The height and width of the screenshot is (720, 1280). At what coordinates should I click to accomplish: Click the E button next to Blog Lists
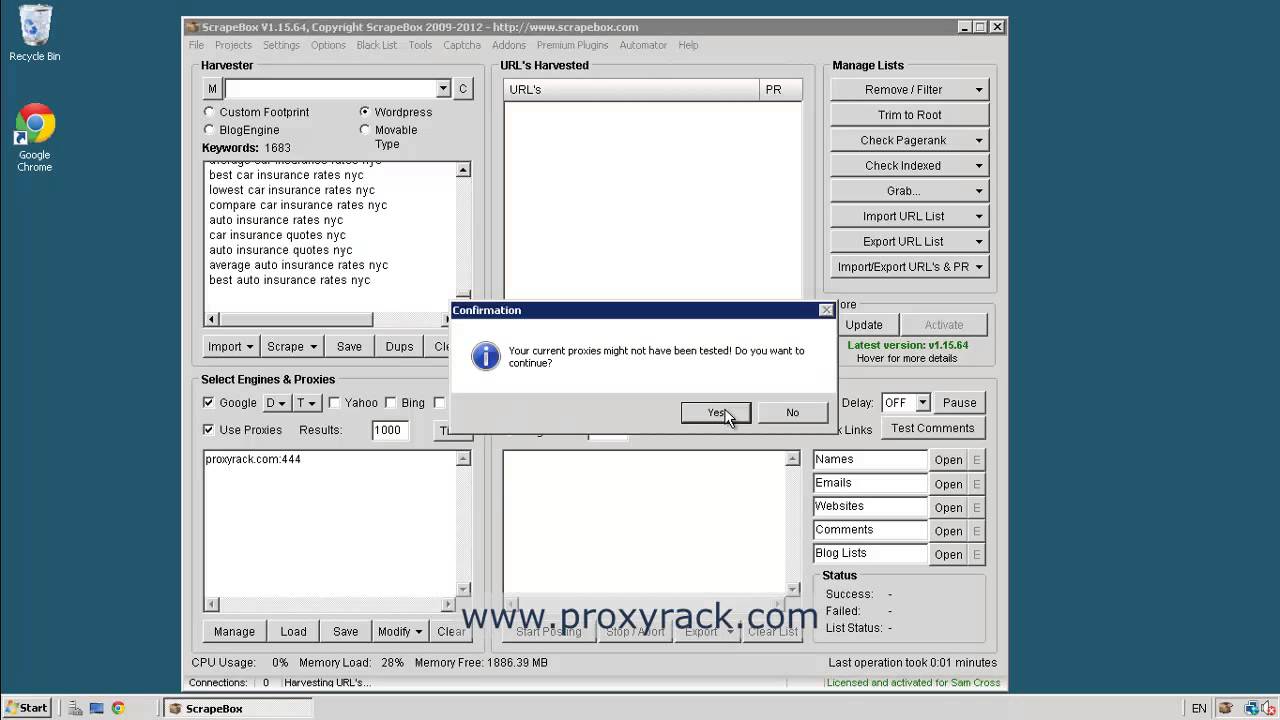click(x=977, y=554)
